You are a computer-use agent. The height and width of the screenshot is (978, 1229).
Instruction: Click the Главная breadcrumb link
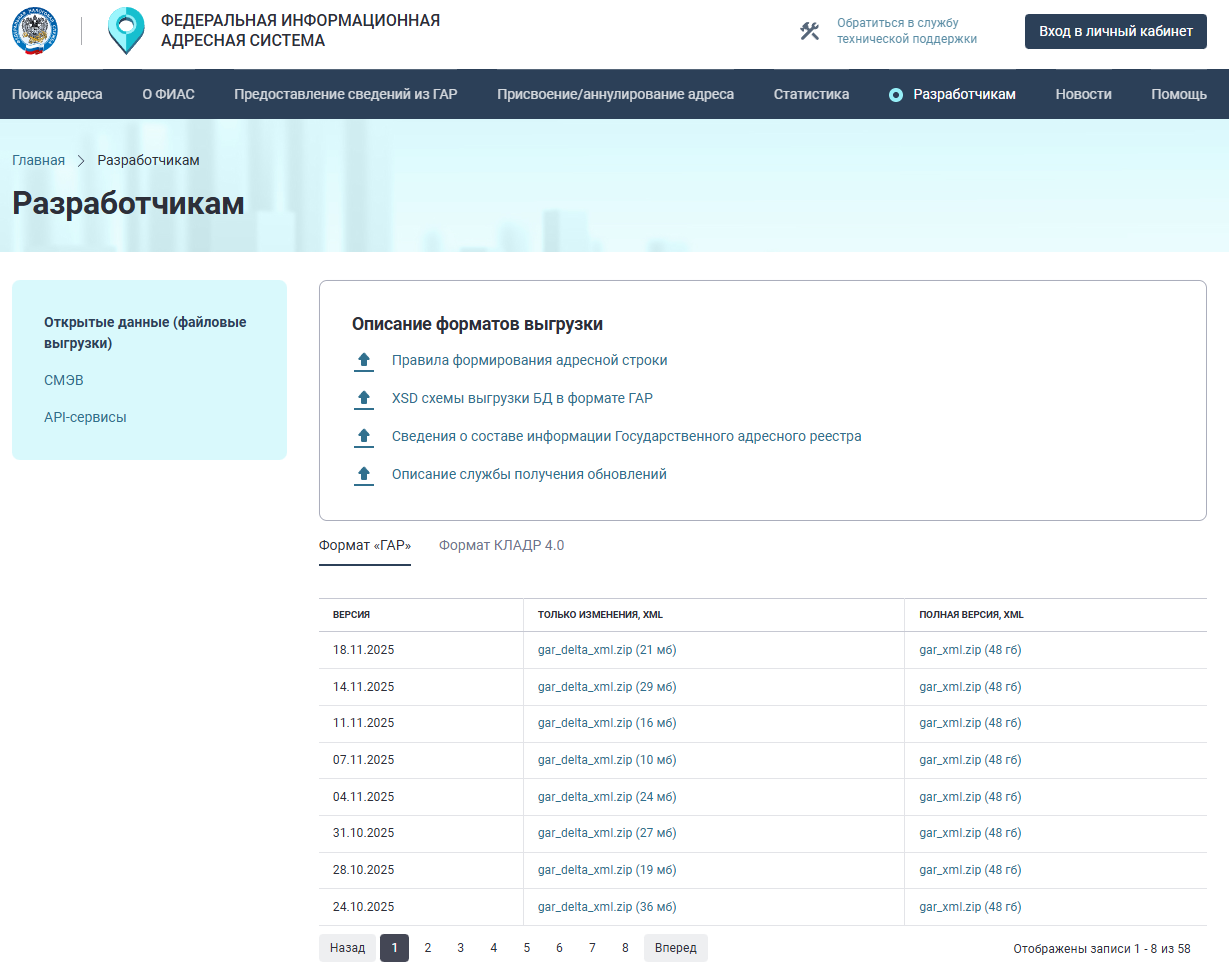[x=38, y=160]
